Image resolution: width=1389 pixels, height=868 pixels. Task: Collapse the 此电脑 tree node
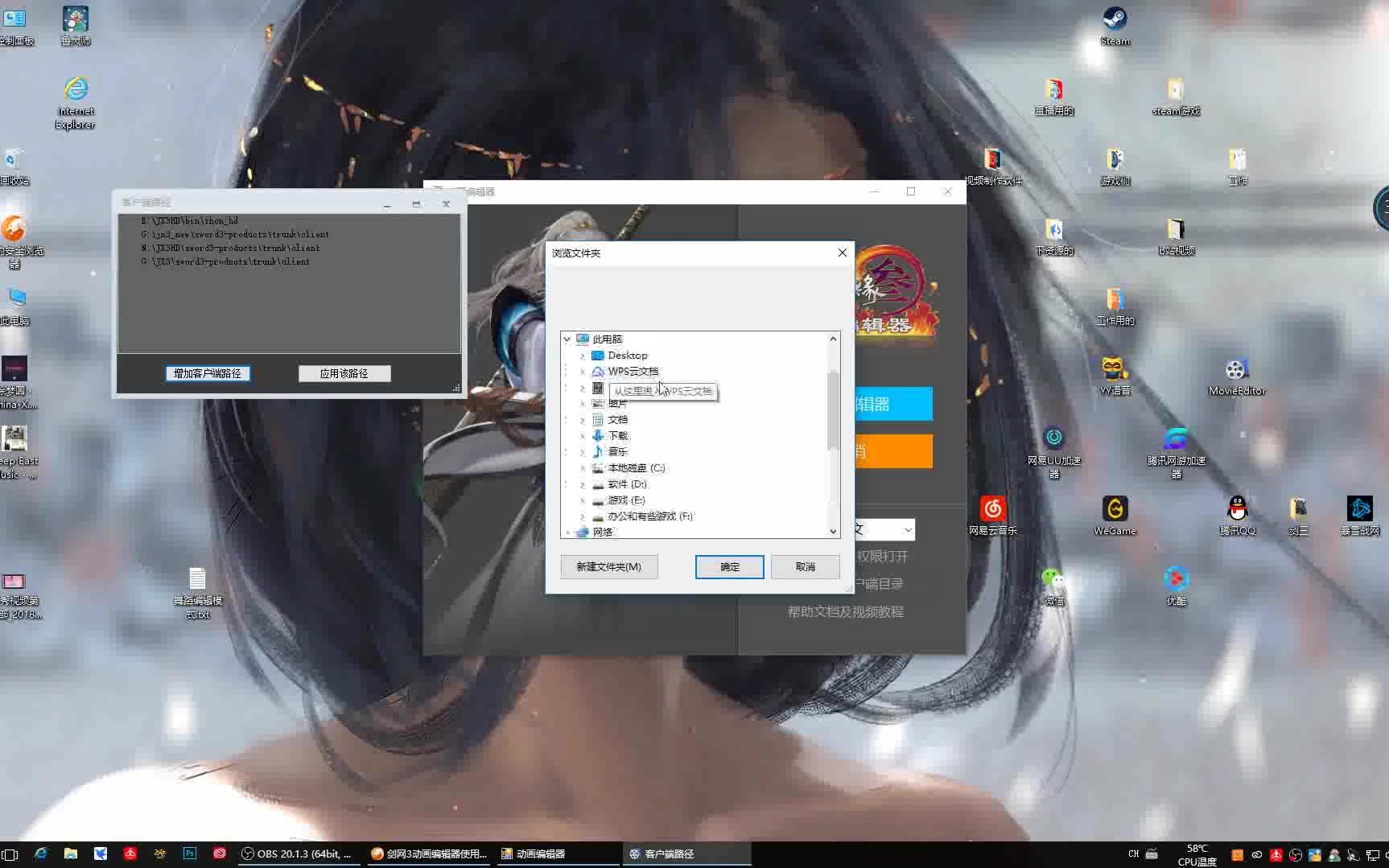567,339
